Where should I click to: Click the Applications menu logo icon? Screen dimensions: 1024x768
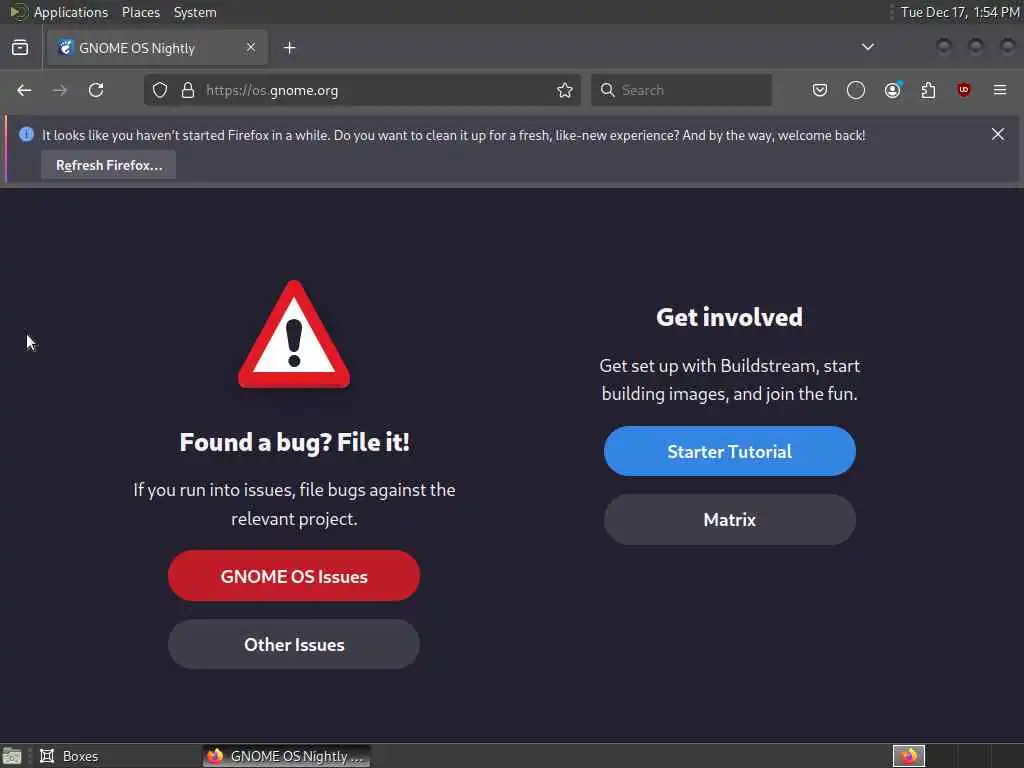[x=18, y=12]
